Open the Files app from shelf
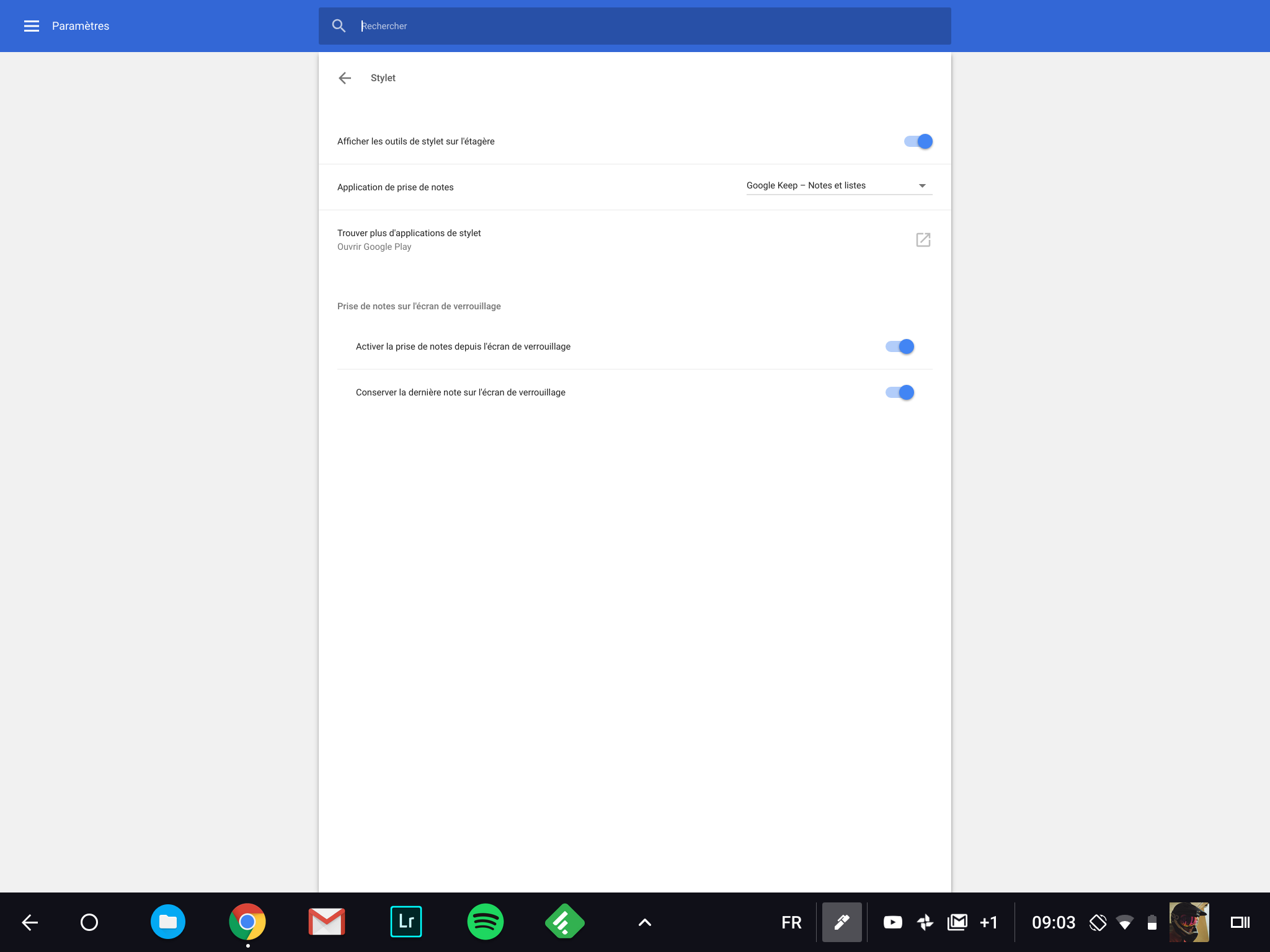 [168, 922]
